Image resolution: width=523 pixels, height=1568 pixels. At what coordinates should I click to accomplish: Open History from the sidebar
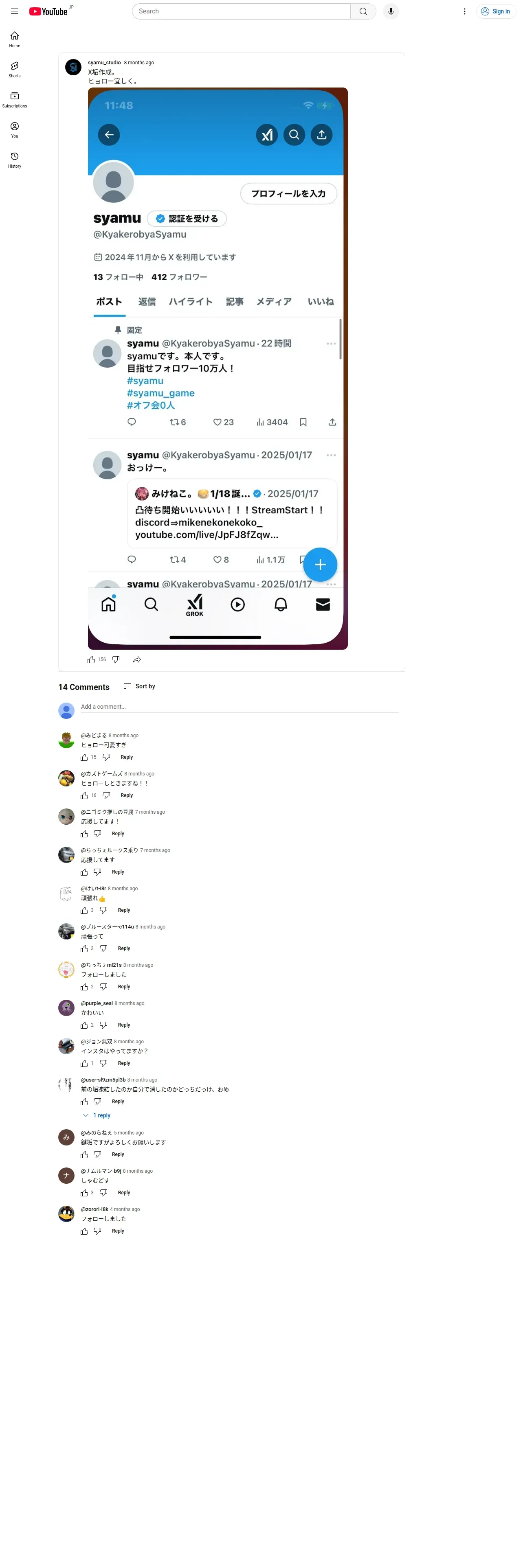pyautogui.click(x=15, y=160)
